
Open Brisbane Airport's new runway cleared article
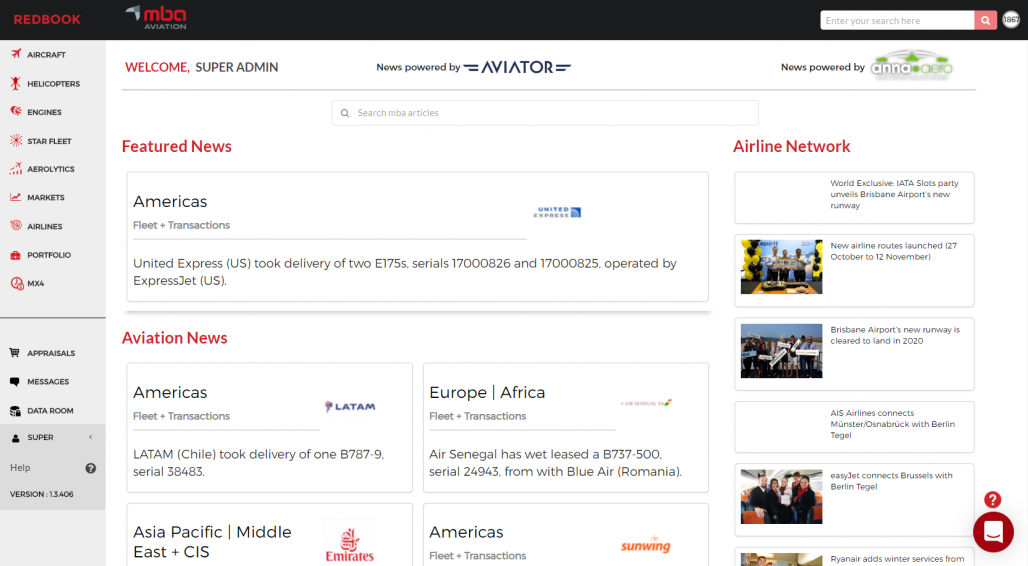(x=854, y=354)
